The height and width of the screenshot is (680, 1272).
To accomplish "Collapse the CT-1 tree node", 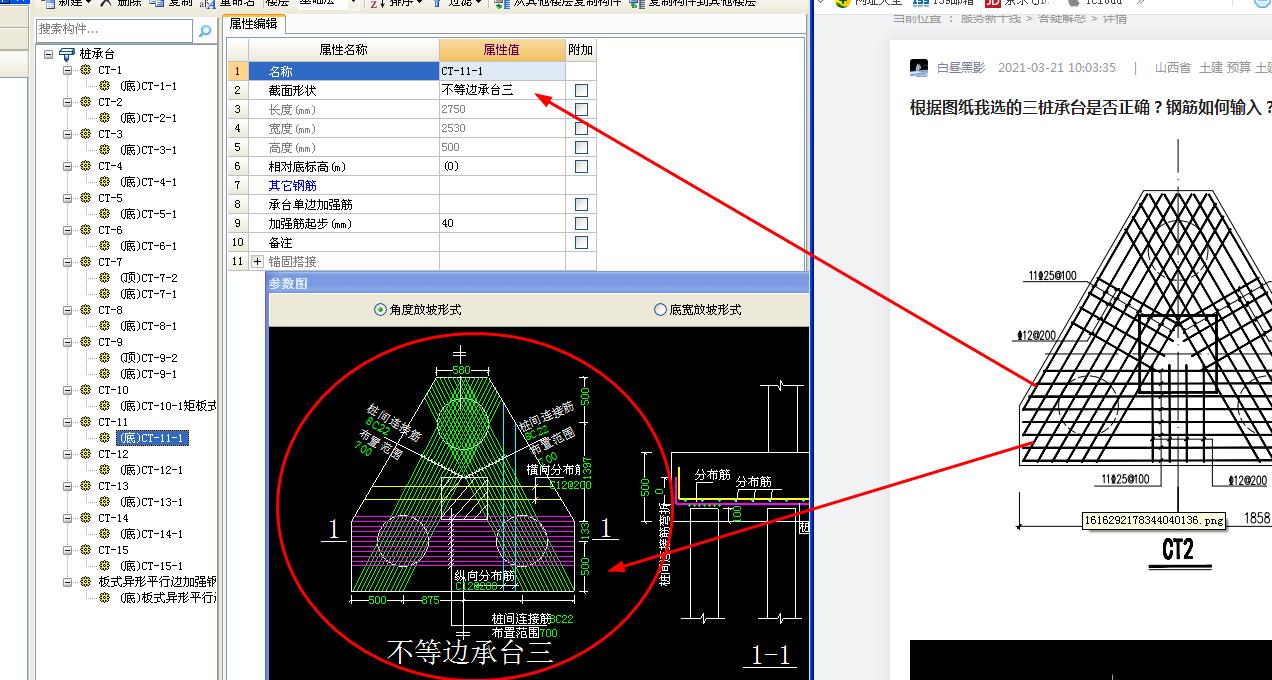I will pos(69,70).
